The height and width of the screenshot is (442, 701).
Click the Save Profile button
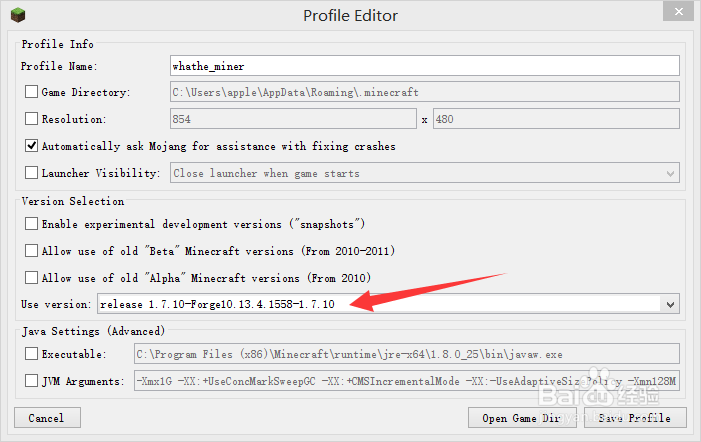(635, 418)
